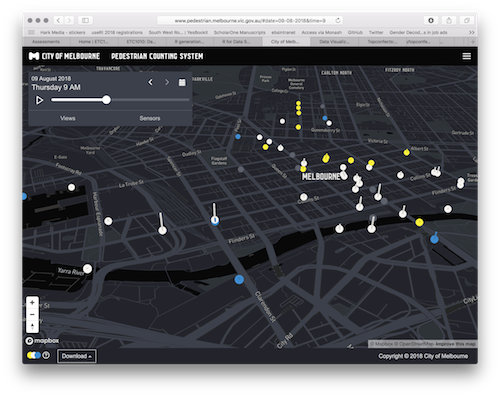Viewport: 500px width, 396px height.
Task: Go forward in Safari
Action: click(69, 20)
